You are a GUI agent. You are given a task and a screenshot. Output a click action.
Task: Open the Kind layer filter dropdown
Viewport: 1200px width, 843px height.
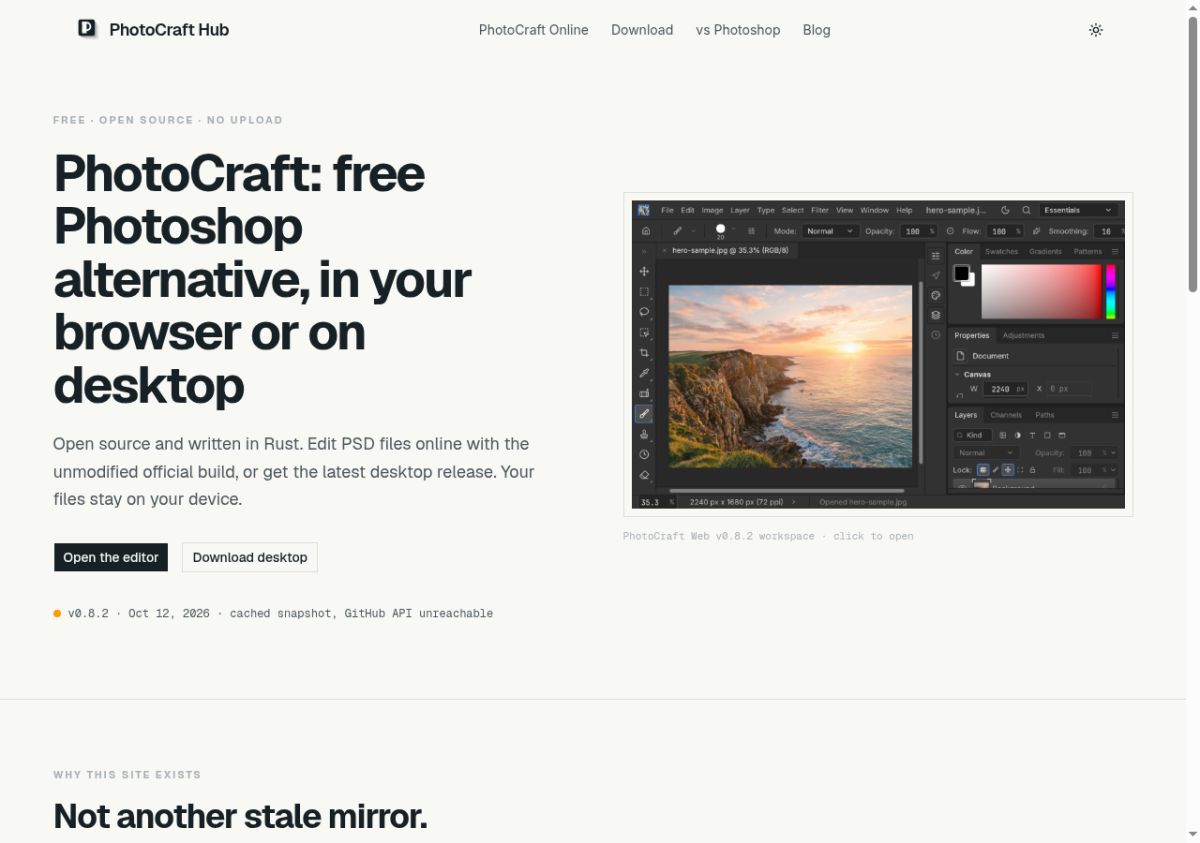[x=974, y=435]
